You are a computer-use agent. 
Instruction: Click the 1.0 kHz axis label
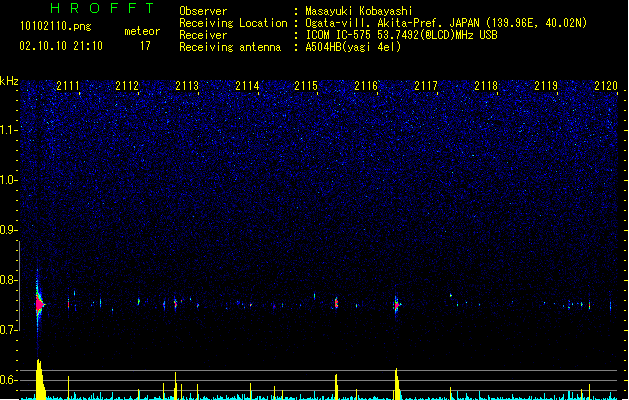pos(9,180)
